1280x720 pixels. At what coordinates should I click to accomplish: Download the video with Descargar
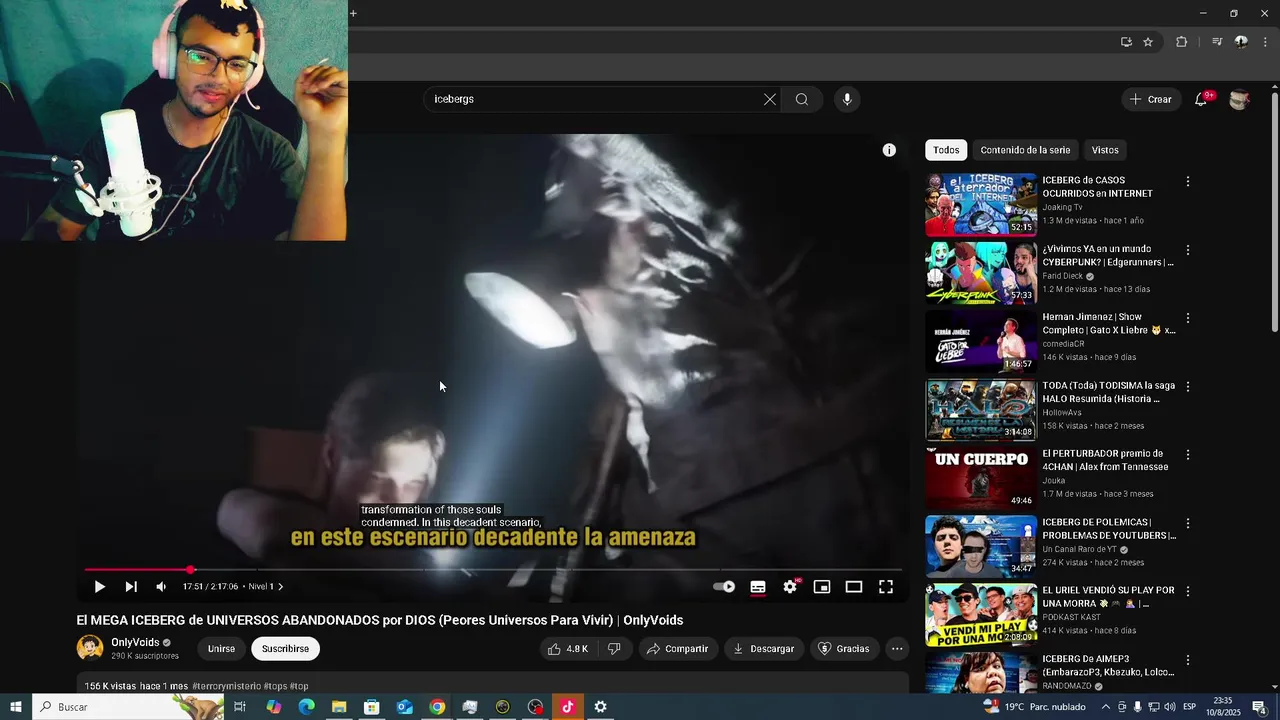coord(763,649)
